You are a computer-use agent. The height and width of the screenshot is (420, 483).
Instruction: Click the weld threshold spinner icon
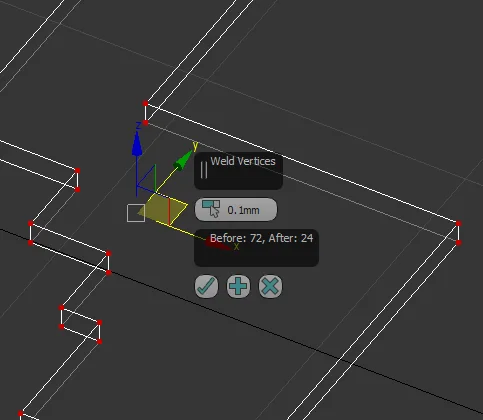[211, 209]
